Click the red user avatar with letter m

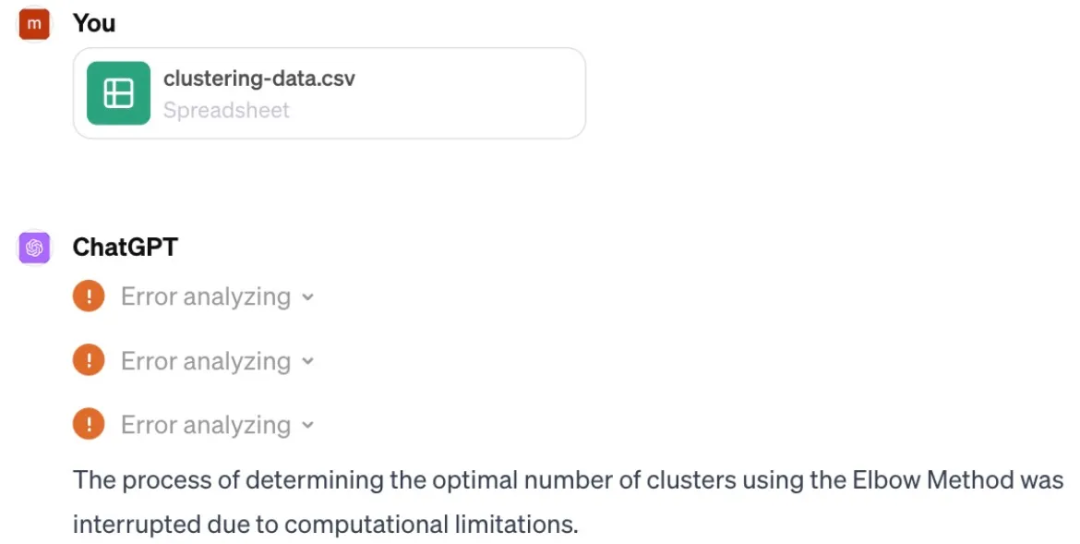(x=35, y=25)
